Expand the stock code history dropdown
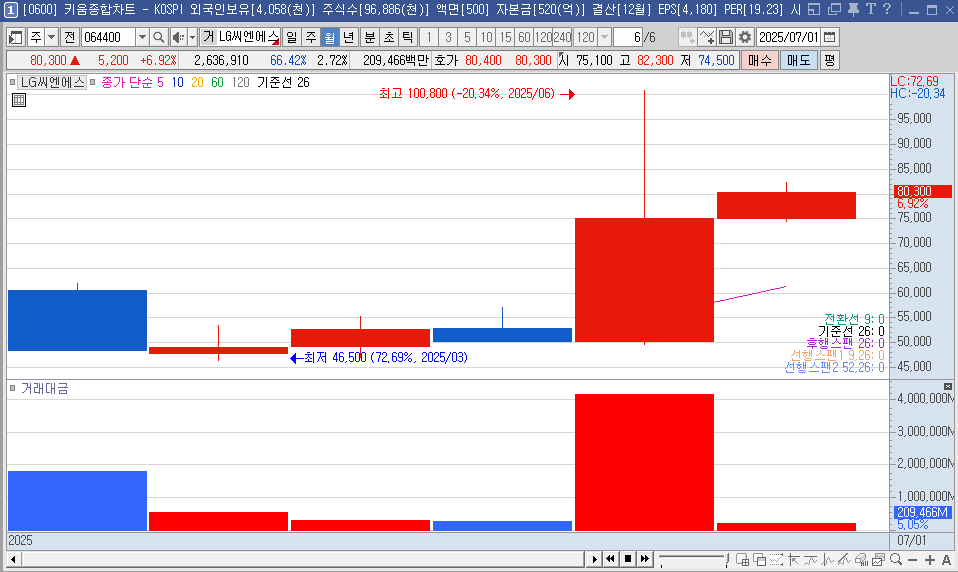 (142, 37)
